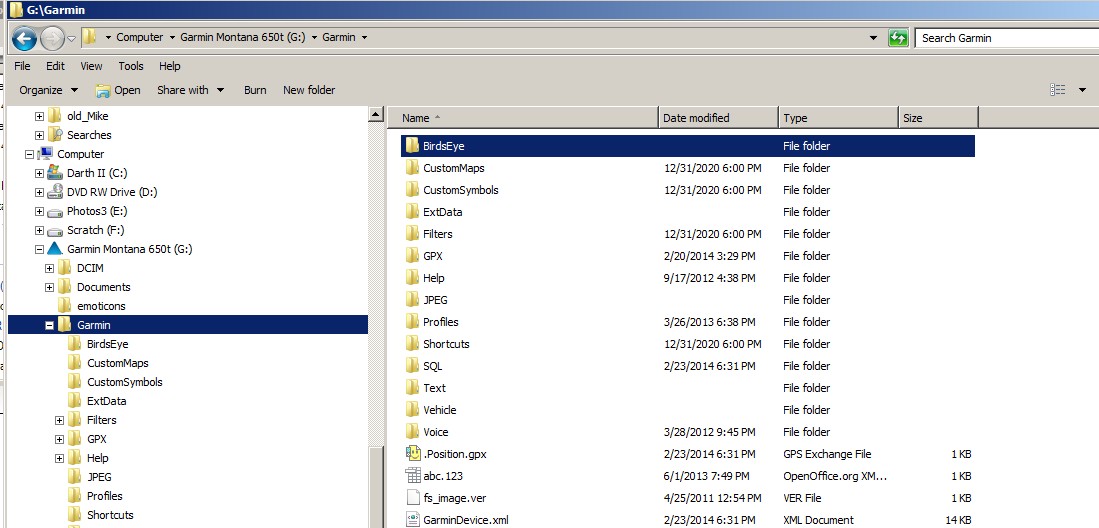Click the Darth II (C:) drive icon
This screenshot has height=528, width=1099.
click(x=55, y=173)
